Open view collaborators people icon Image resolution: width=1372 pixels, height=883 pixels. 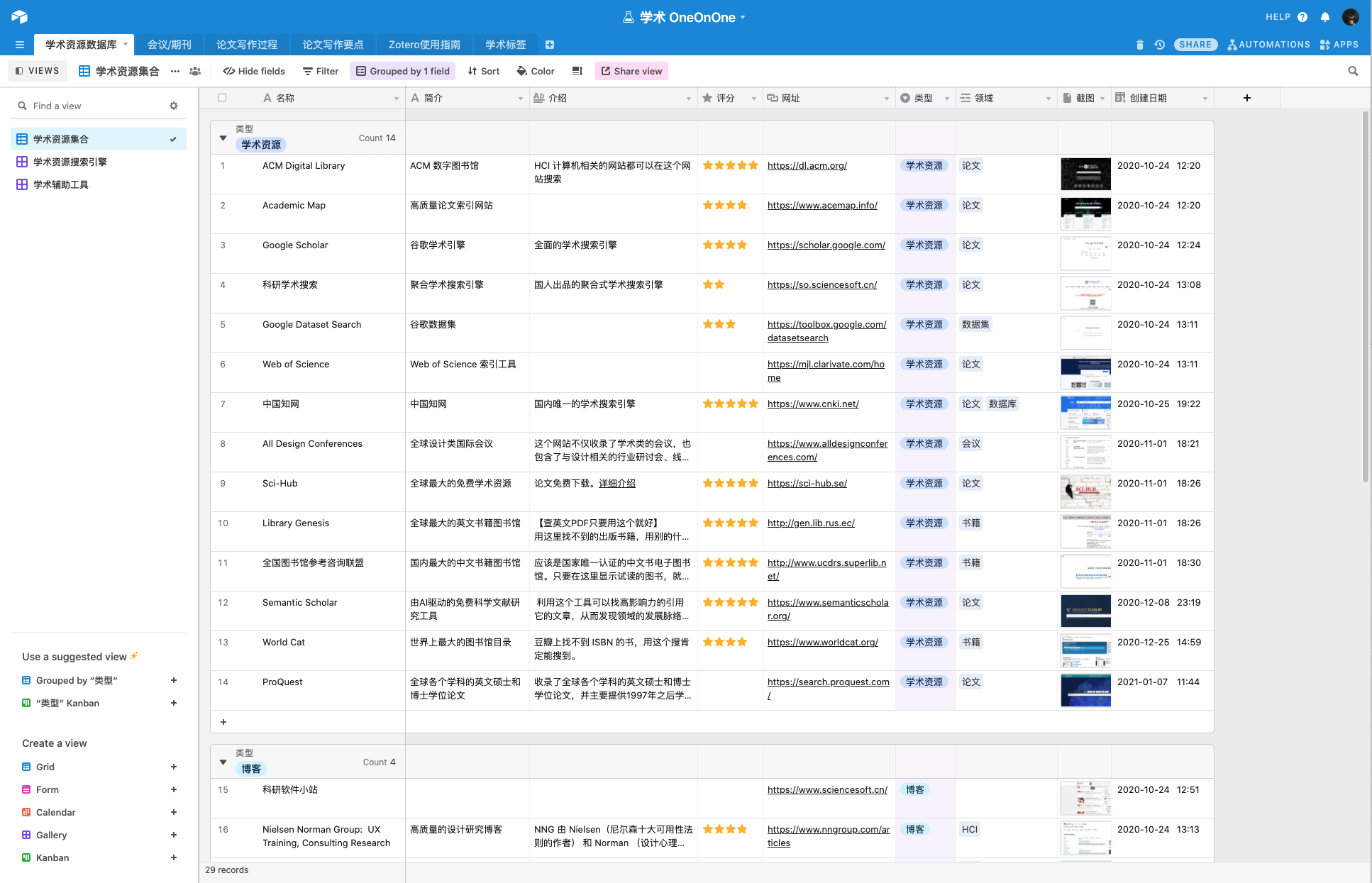pyautogui.click(x=195, y=71)
